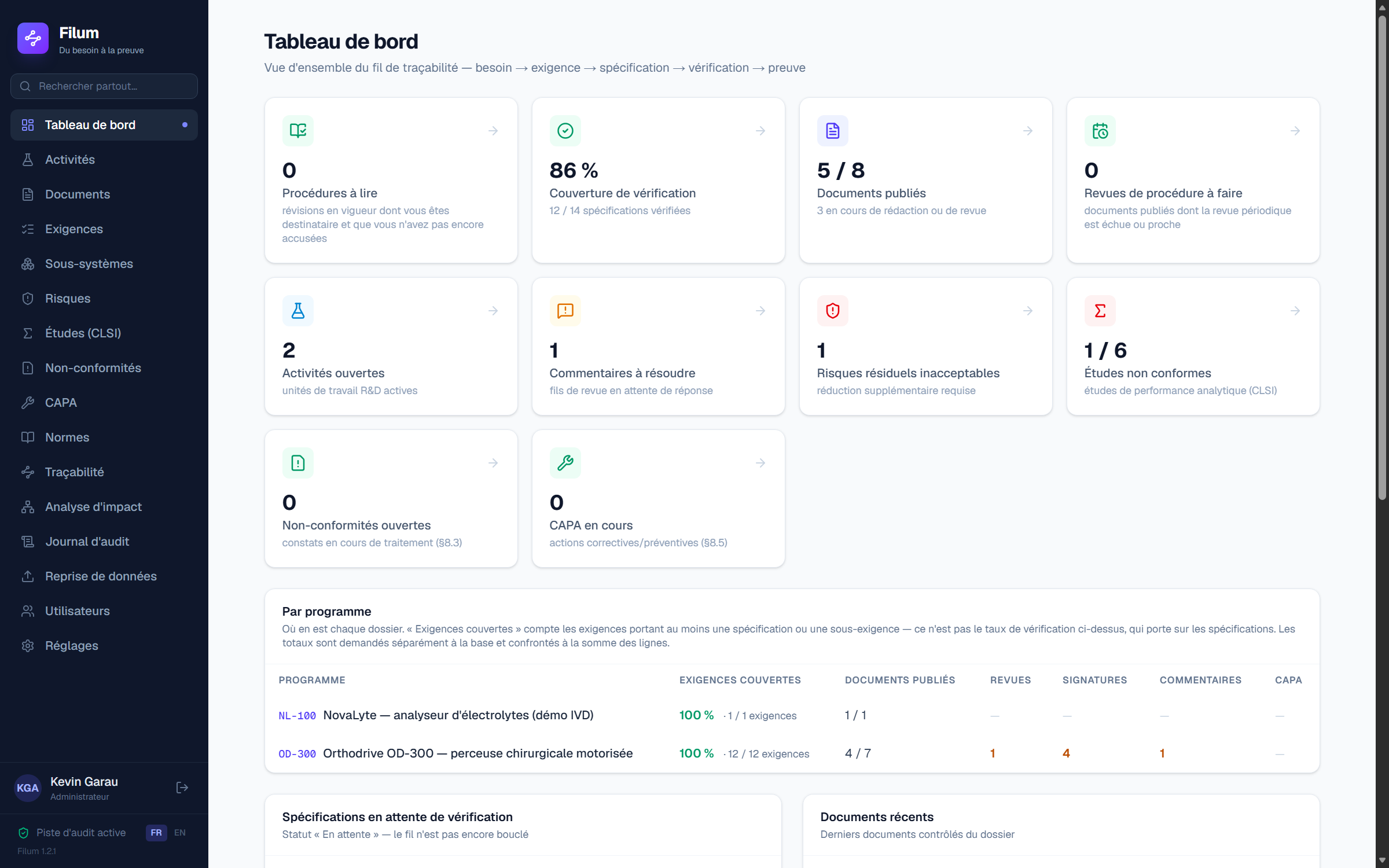Viewport: 1389px width, 868px height.
Task: Click the Non-conformités ouvertes alert icon
Action: tap(298, 463)
